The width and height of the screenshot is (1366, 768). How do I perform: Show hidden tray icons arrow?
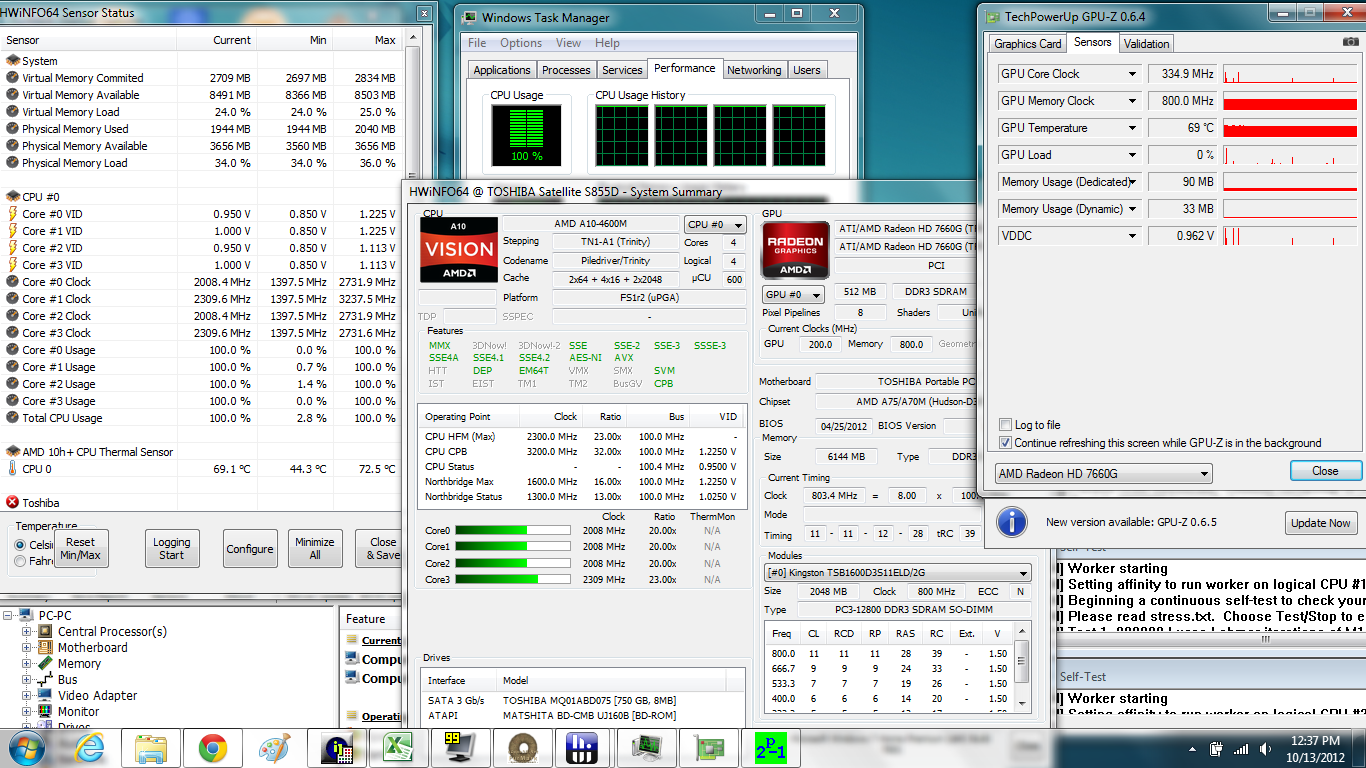coord(1193,748)
